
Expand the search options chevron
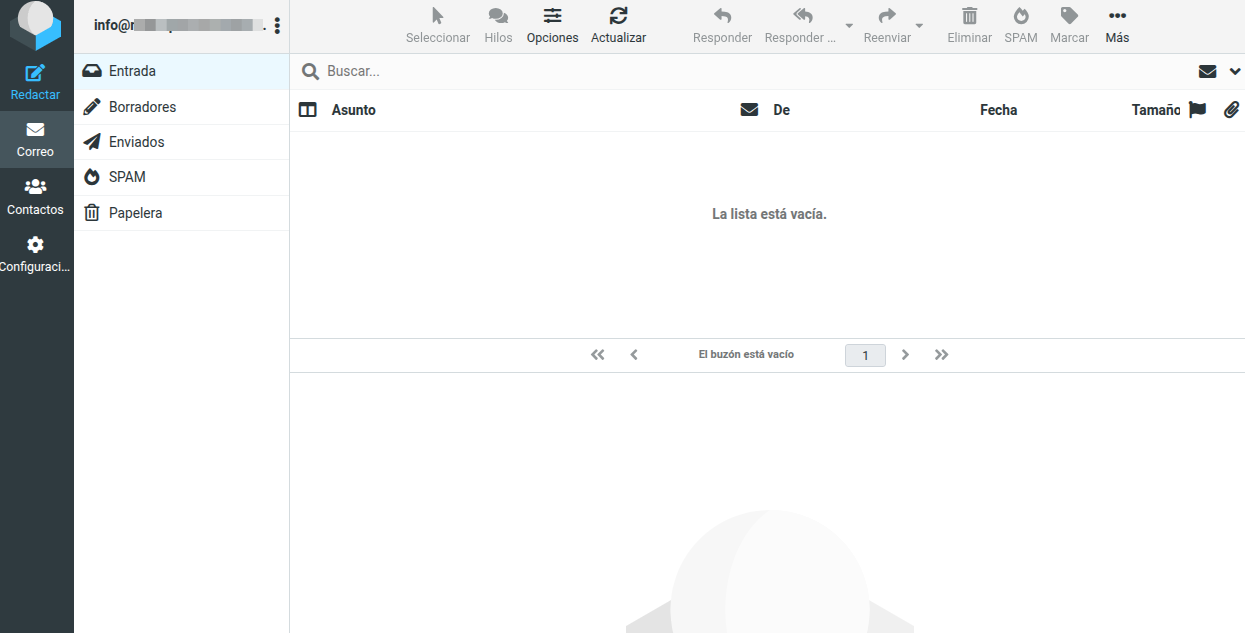pyautogui.click(x=1235, y=71)
